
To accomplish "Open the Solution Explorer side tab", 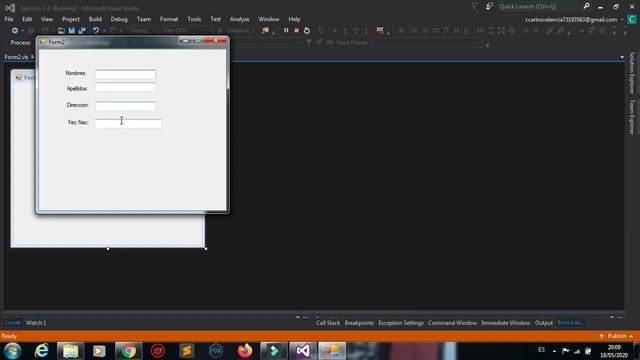I will point(632,73).
